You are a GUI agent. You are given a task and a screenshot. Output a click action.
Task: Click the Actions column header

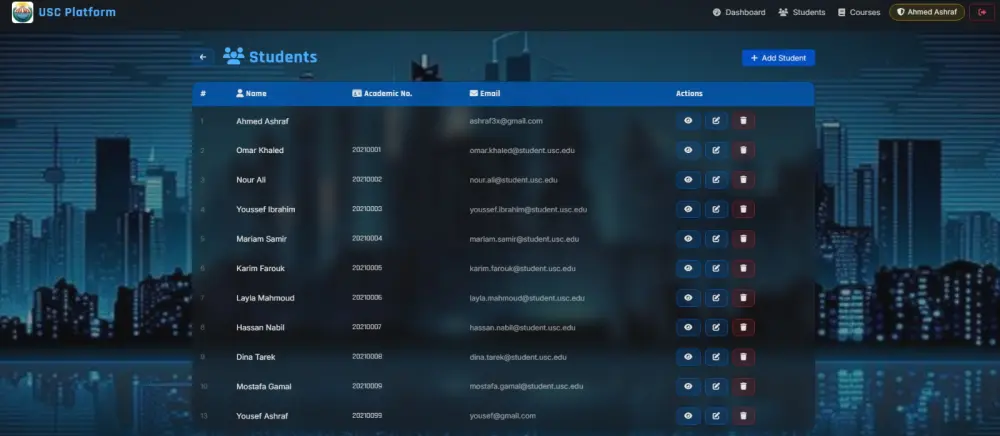pos(689,94)
